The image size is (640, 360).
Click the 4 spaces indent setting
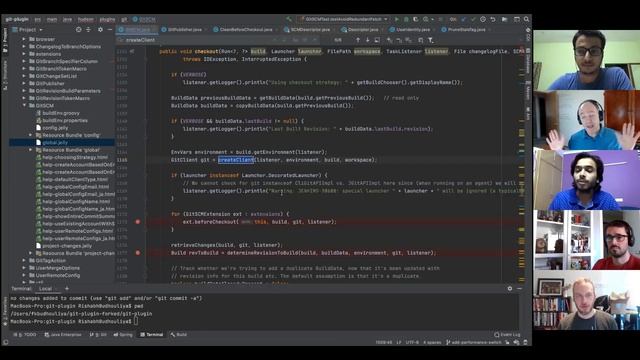click(x=432, y=342)
